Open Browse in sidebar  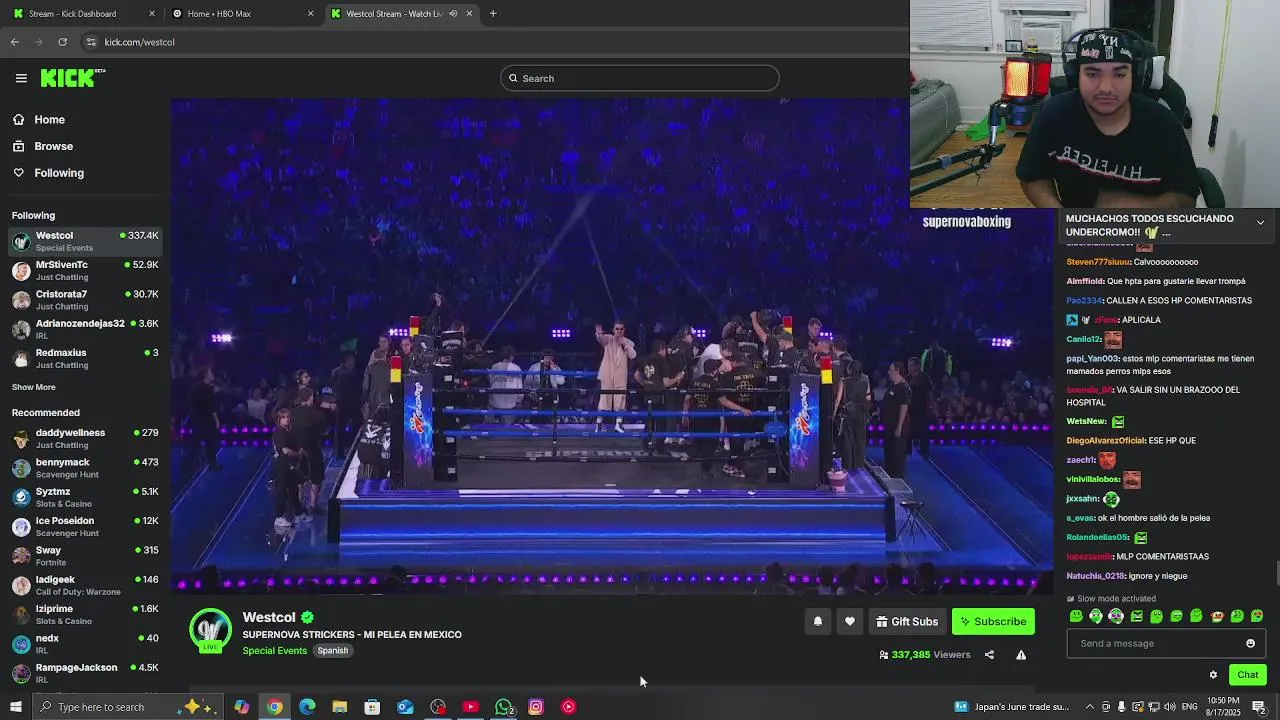53,146
